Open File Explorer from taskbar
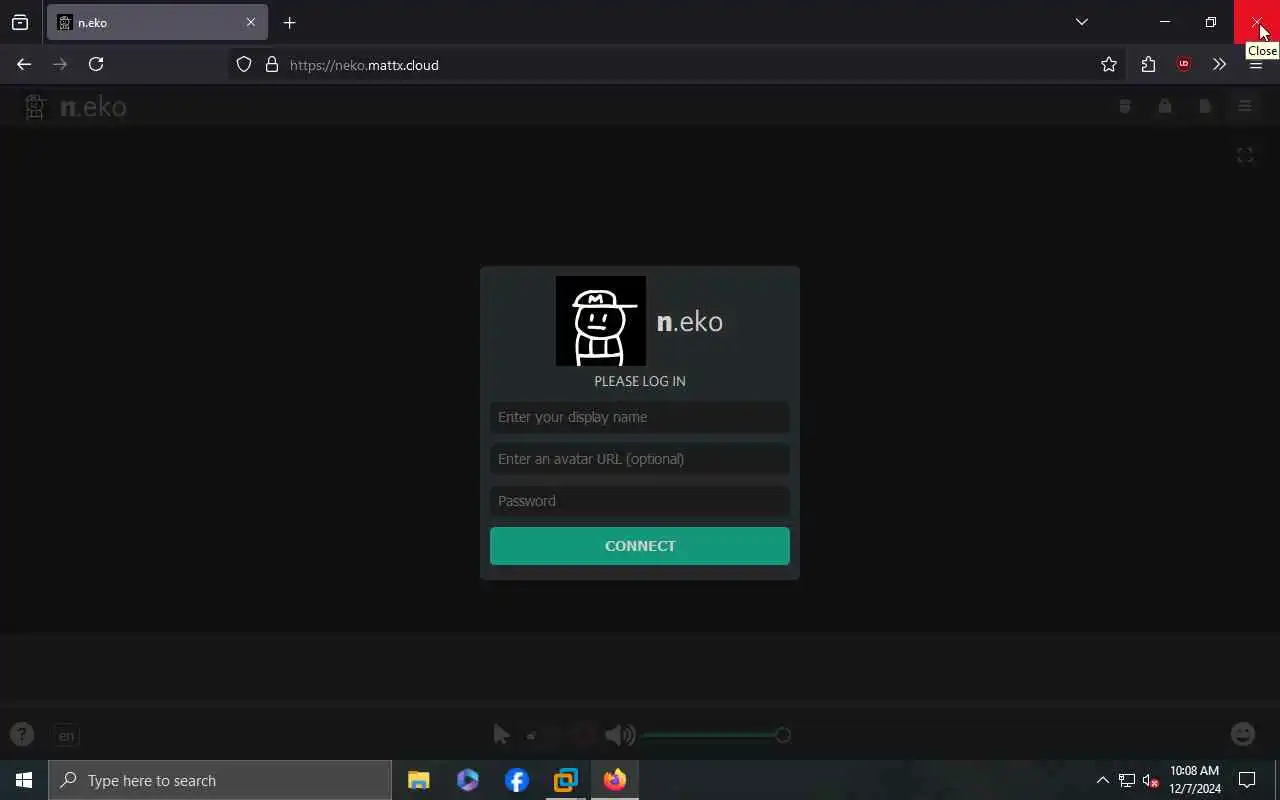The image size is (1280, 800). point(418,780)
